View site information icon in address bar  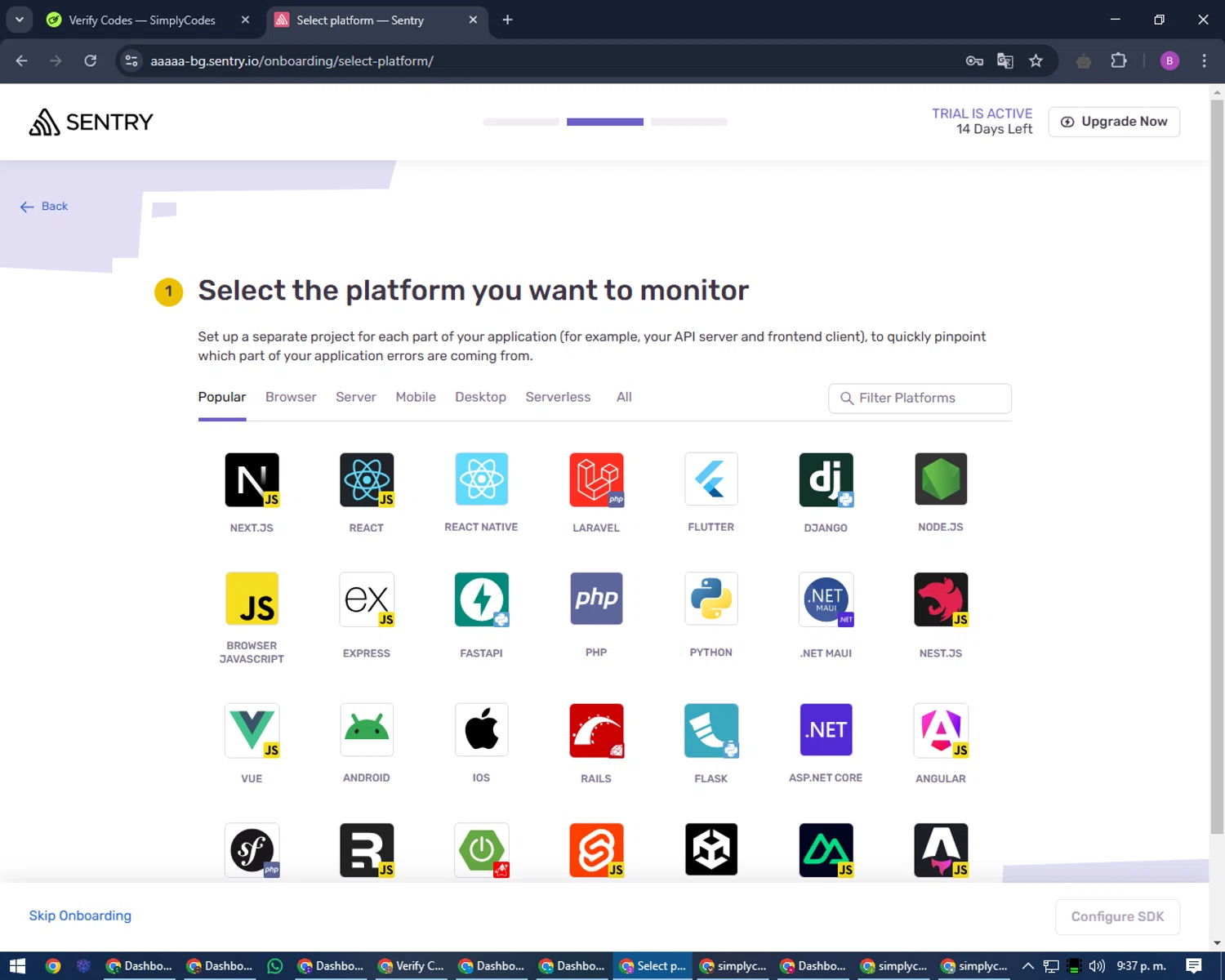pyautogui.click(x=131, y=60)
